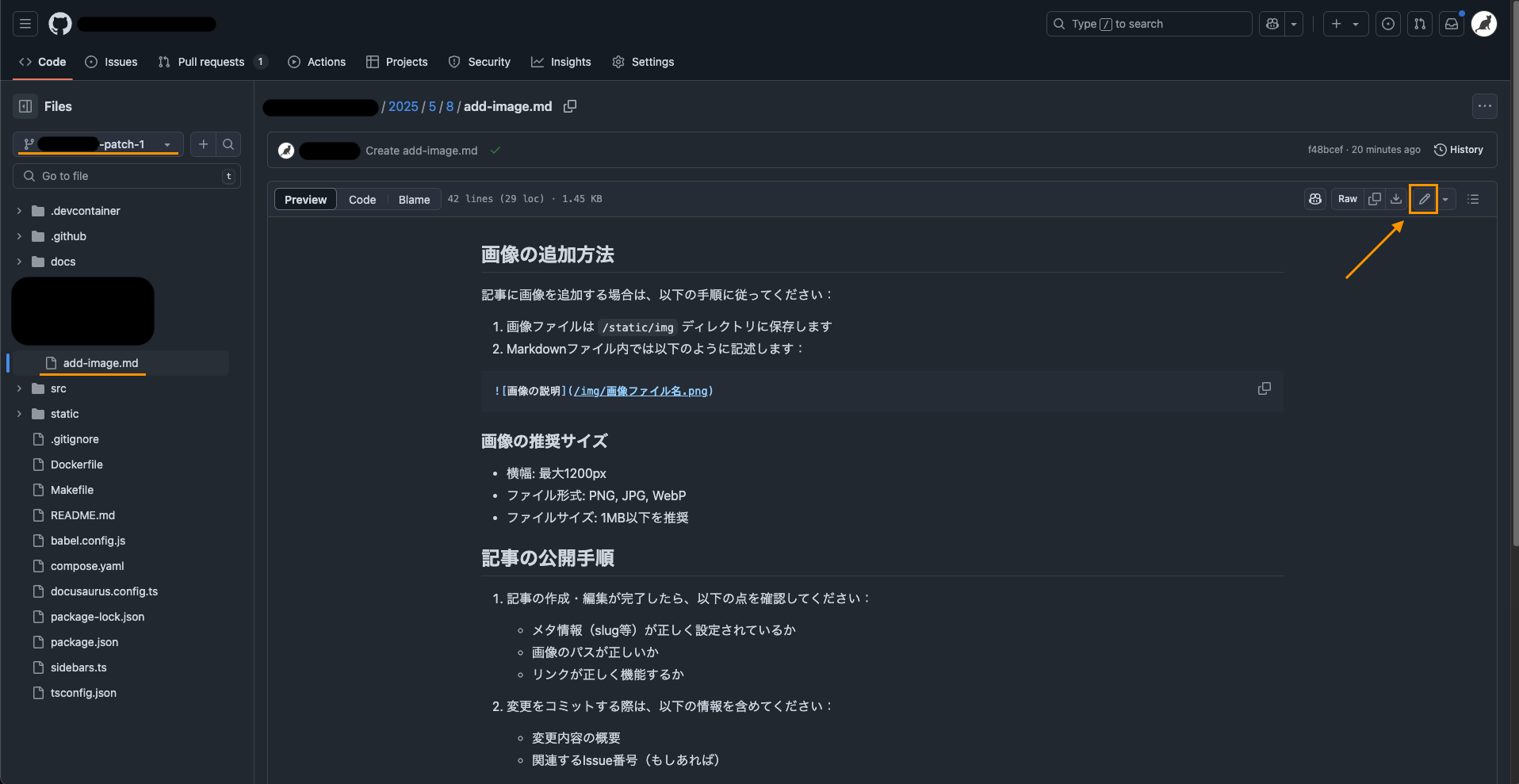This screenshot has height=784, width=1519.
Task: View file History
Action: point(1459,150)
